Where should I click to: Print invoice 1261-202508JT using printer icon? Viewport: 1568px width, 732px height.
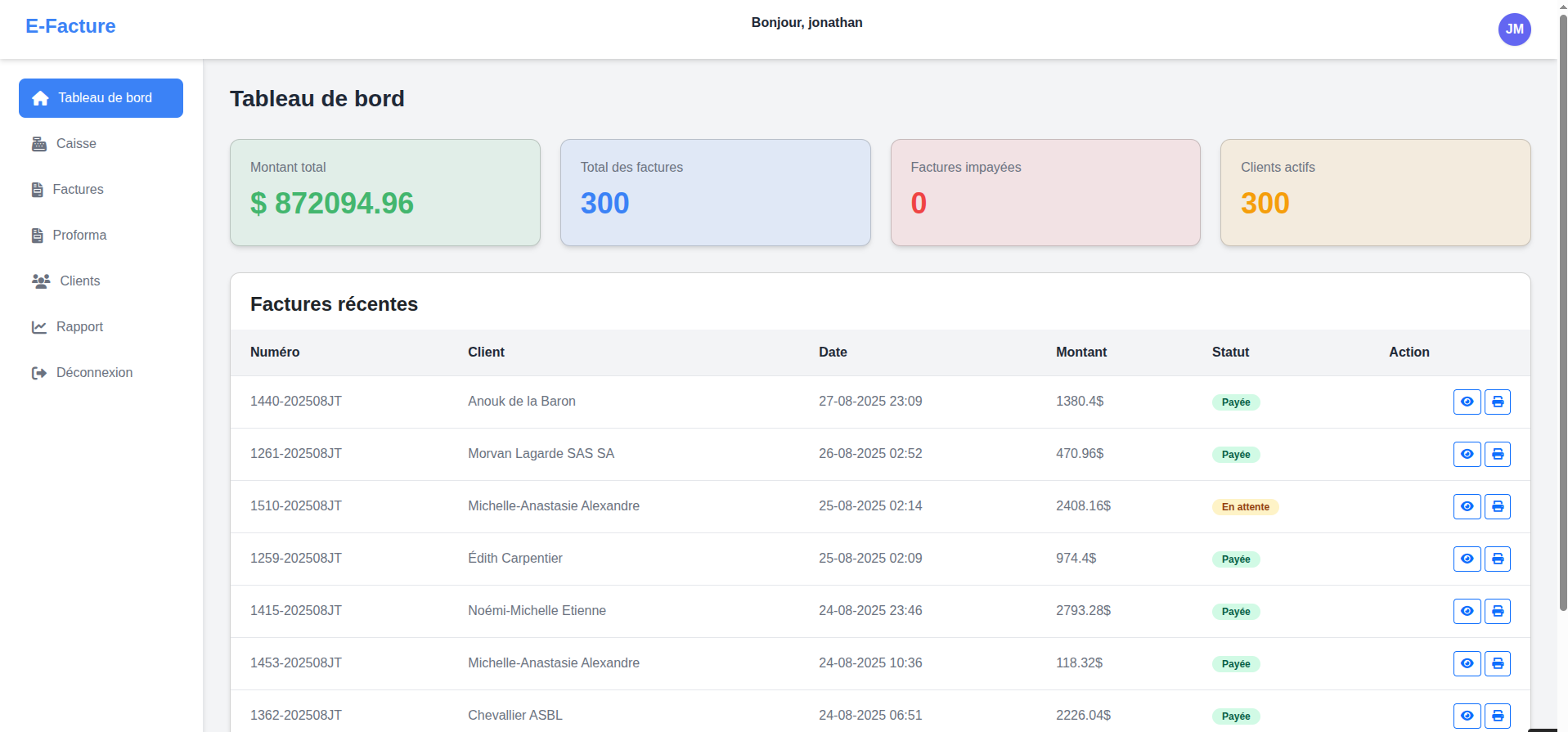(x=1497, y=454)
